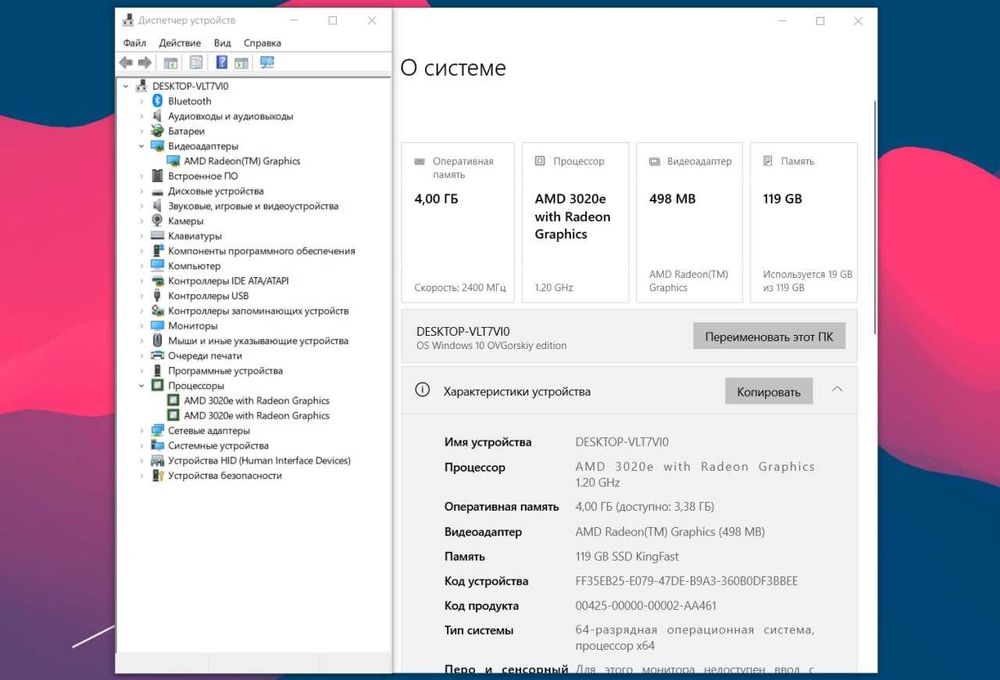Select second AMD 3020e with Radeon Graphics entry
The width and height of the screenshot is (1000, 680).
pyautogui.click(x=256, y=415)
